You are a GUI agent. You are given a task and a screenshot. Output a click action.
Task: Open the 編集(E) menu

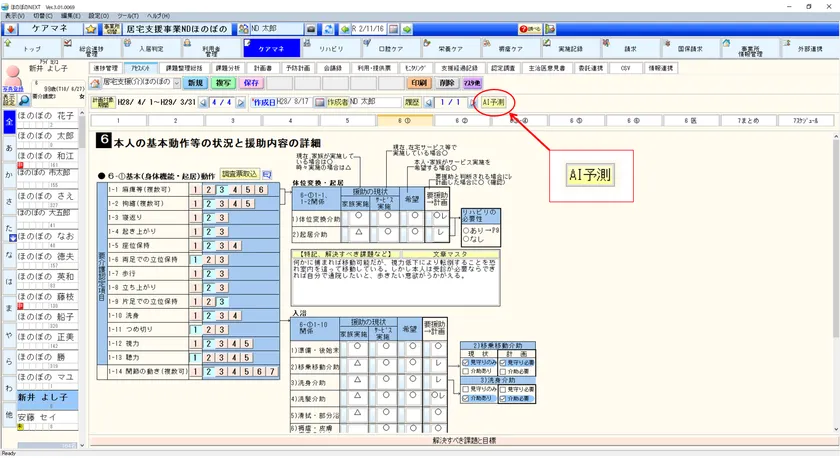71,16
